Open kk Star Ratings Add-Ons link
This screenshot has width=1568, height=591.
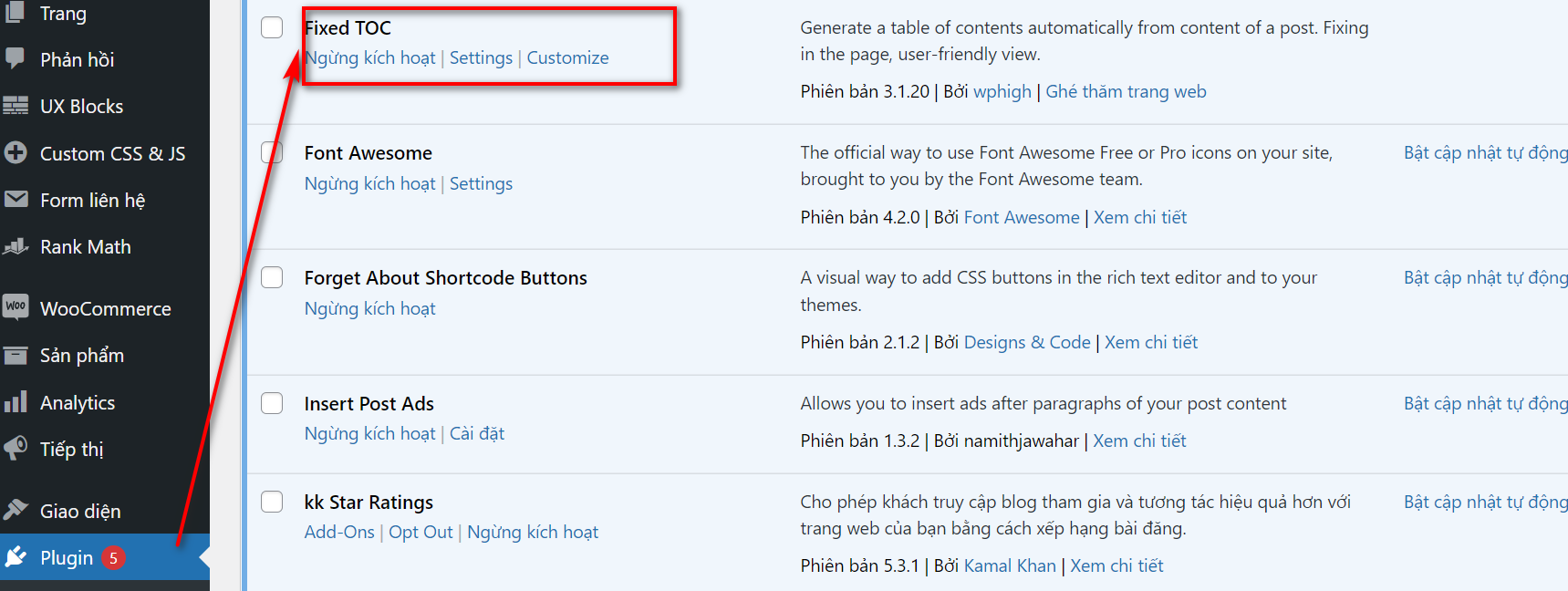[339, 532]
